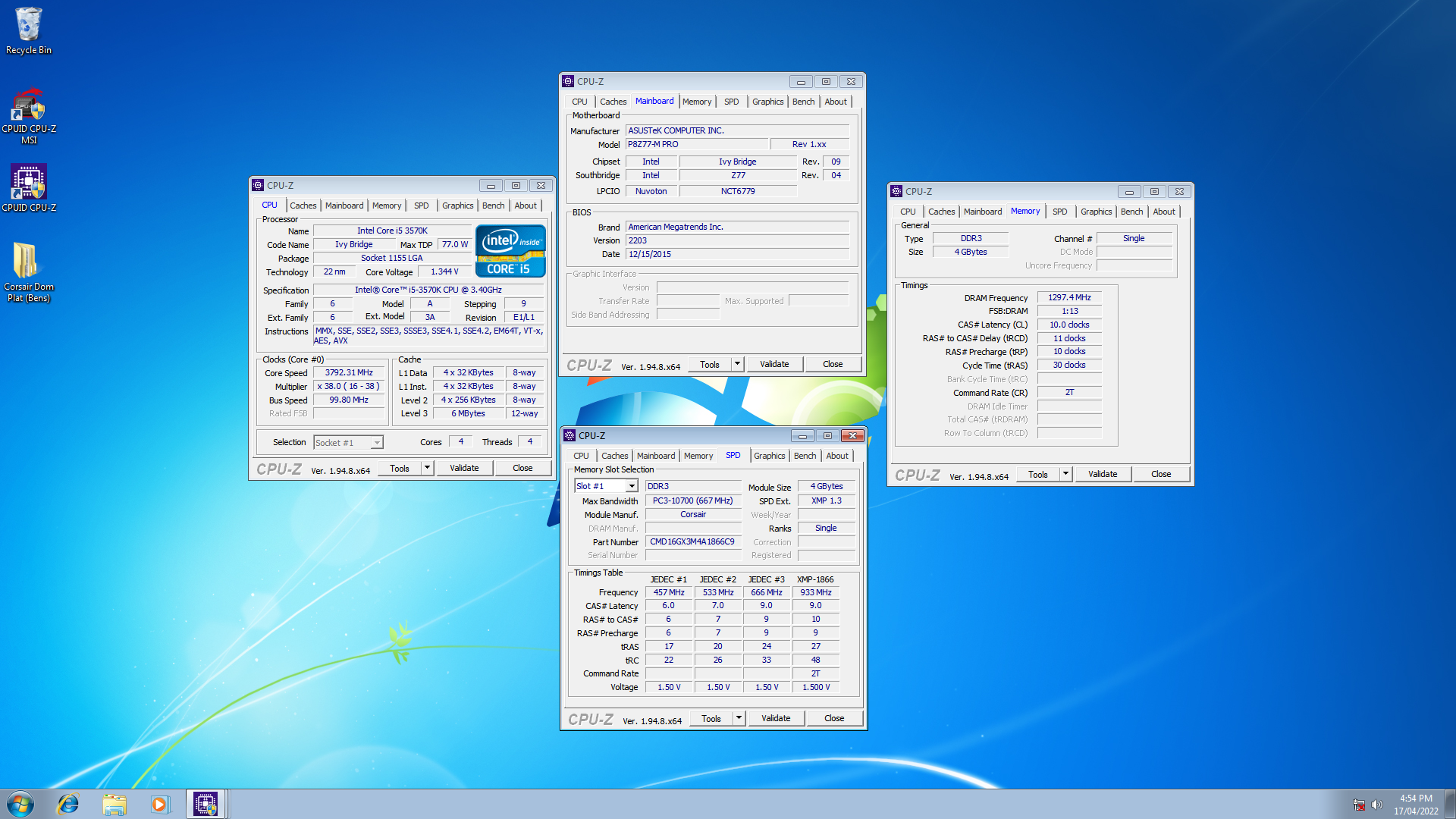This screenshot has width=1456, height=819.
Task: Close the SPD window with red X
Action: click(852, 436)
